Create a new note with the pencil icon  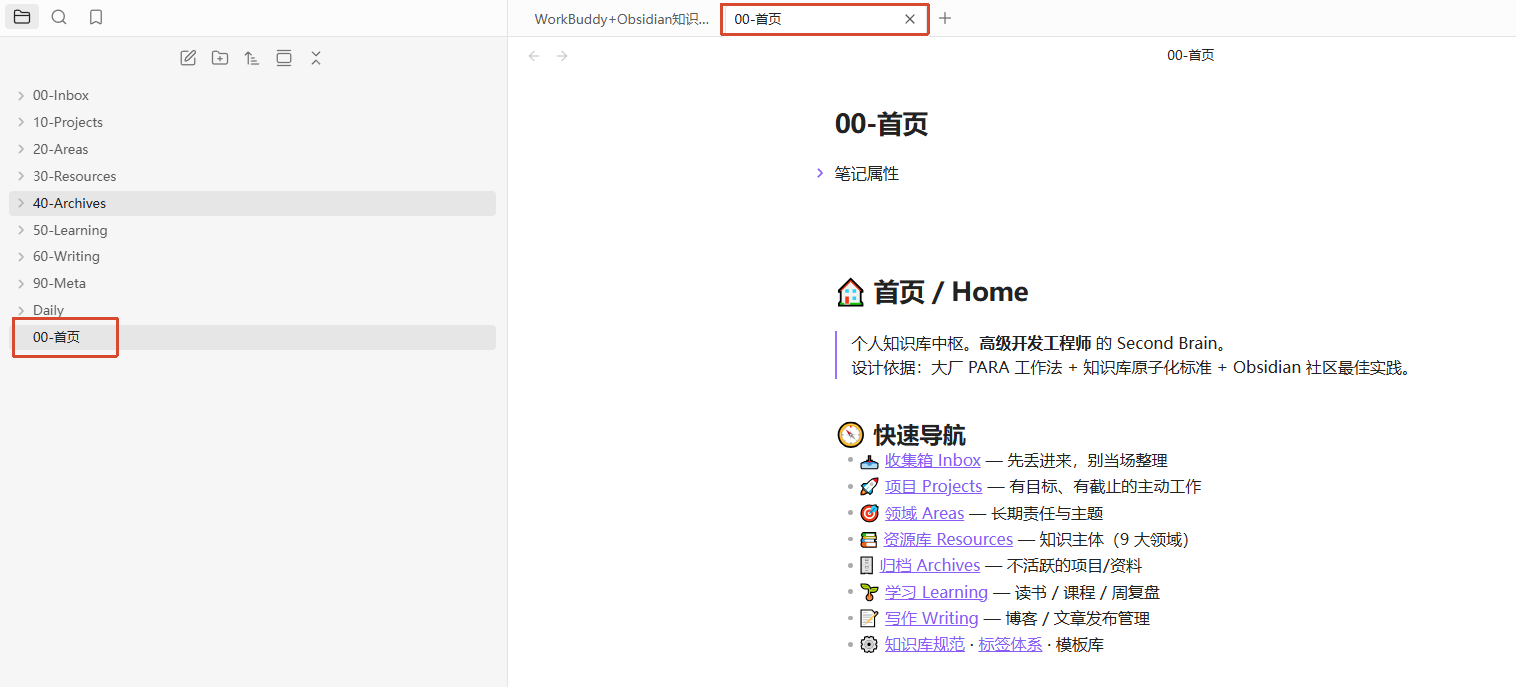(188, 58)
